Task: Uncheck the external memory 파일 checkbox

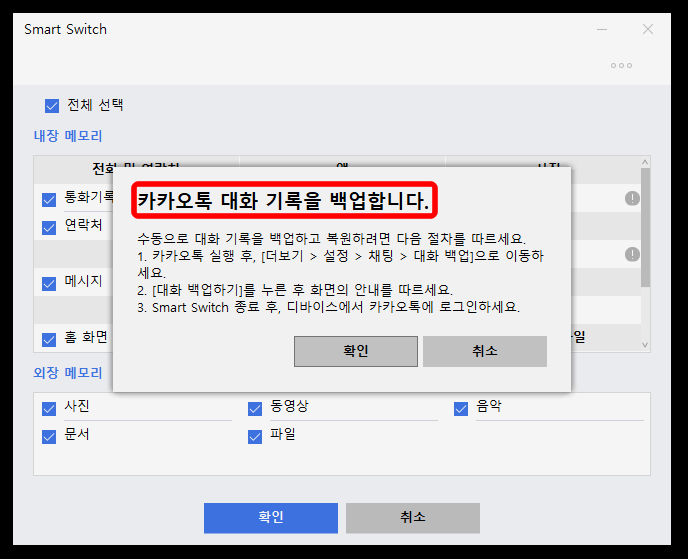Action: [x=255, y=437]
